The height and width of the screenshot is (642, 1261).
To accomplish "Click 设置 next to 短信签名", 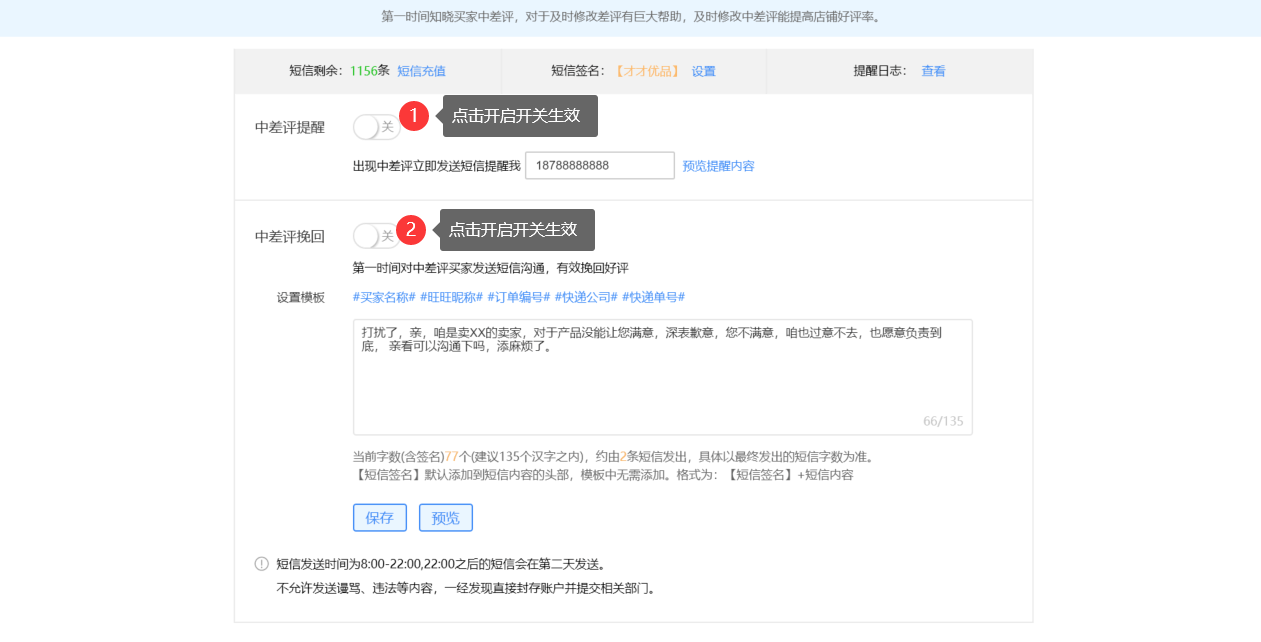I will click(x=704, y=71).
